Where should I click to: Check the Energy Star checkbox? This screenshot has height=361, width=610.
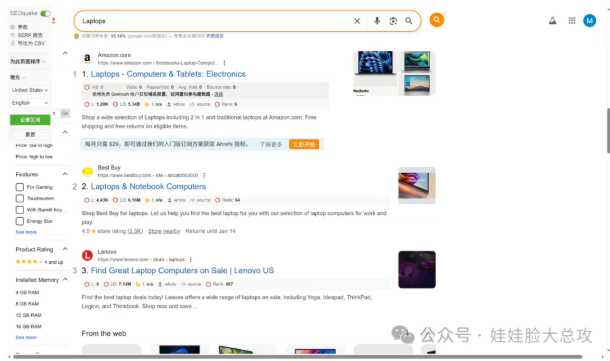coord(20,221)
